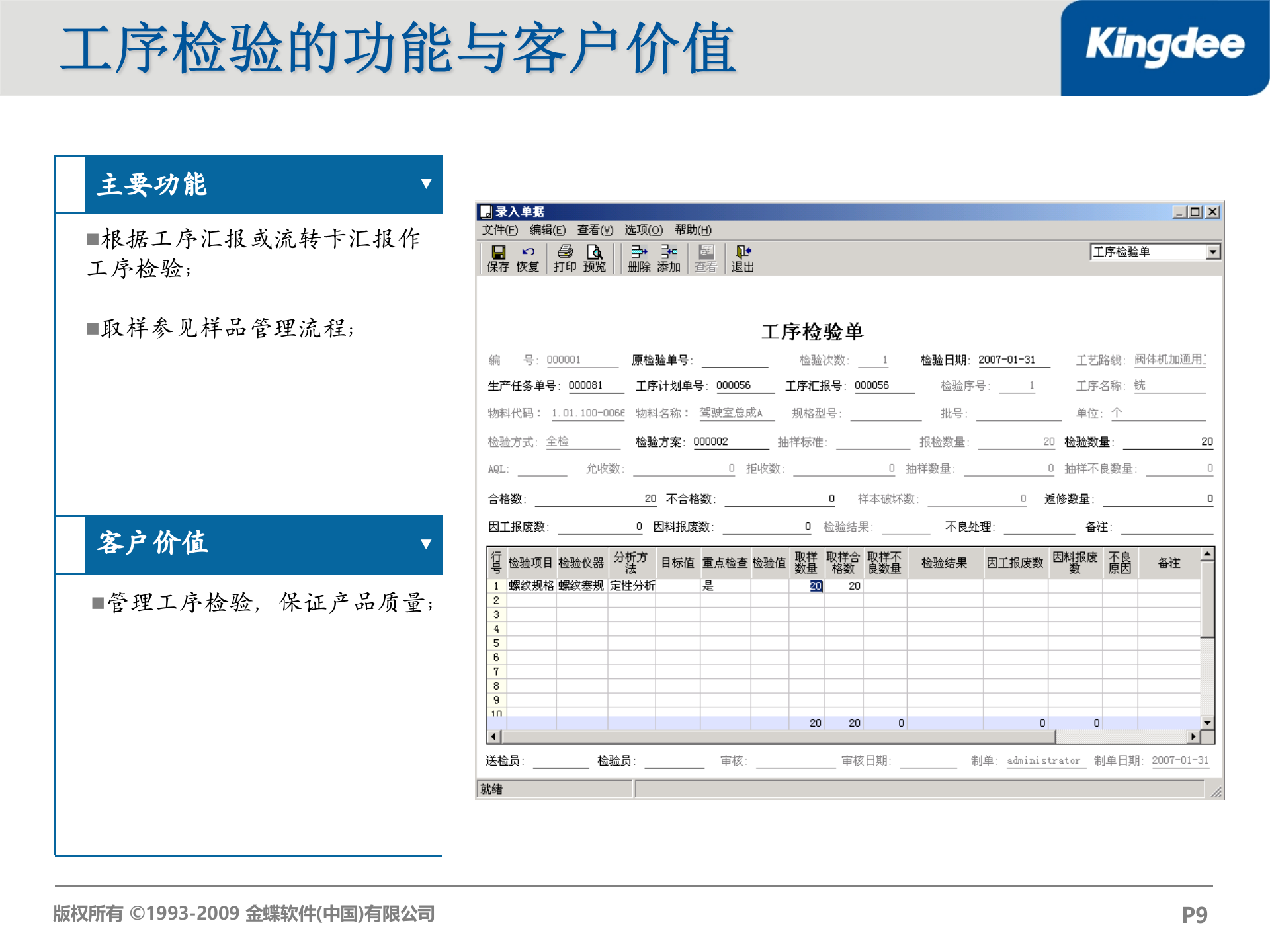1270x952 pixels.
Task: Open the 帮助(H) menu
Action: pyautogui.click(x=693, y=230)
